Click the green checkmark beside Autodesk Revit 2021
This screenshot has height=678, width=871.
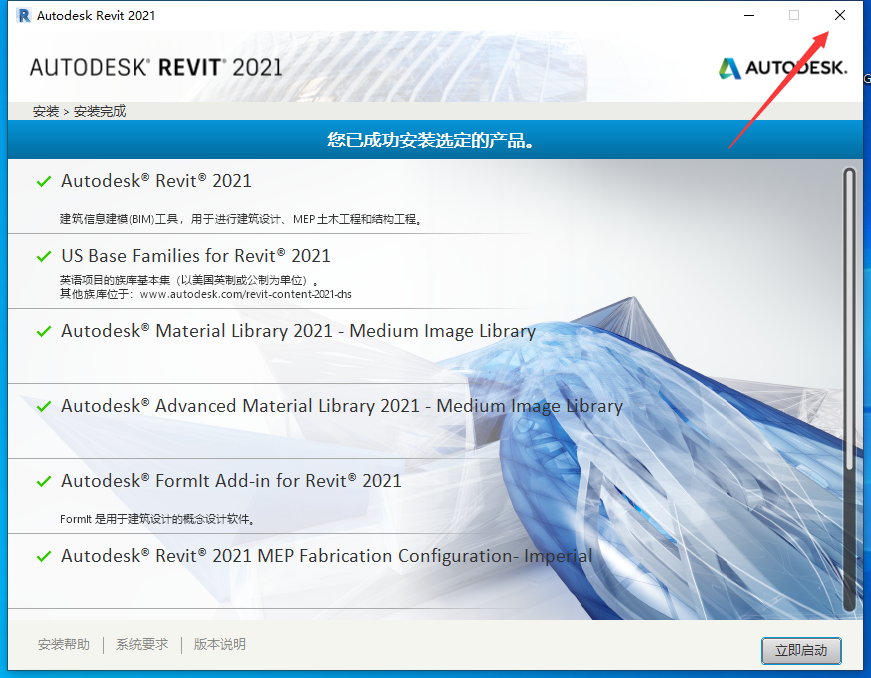pos(42,181)
